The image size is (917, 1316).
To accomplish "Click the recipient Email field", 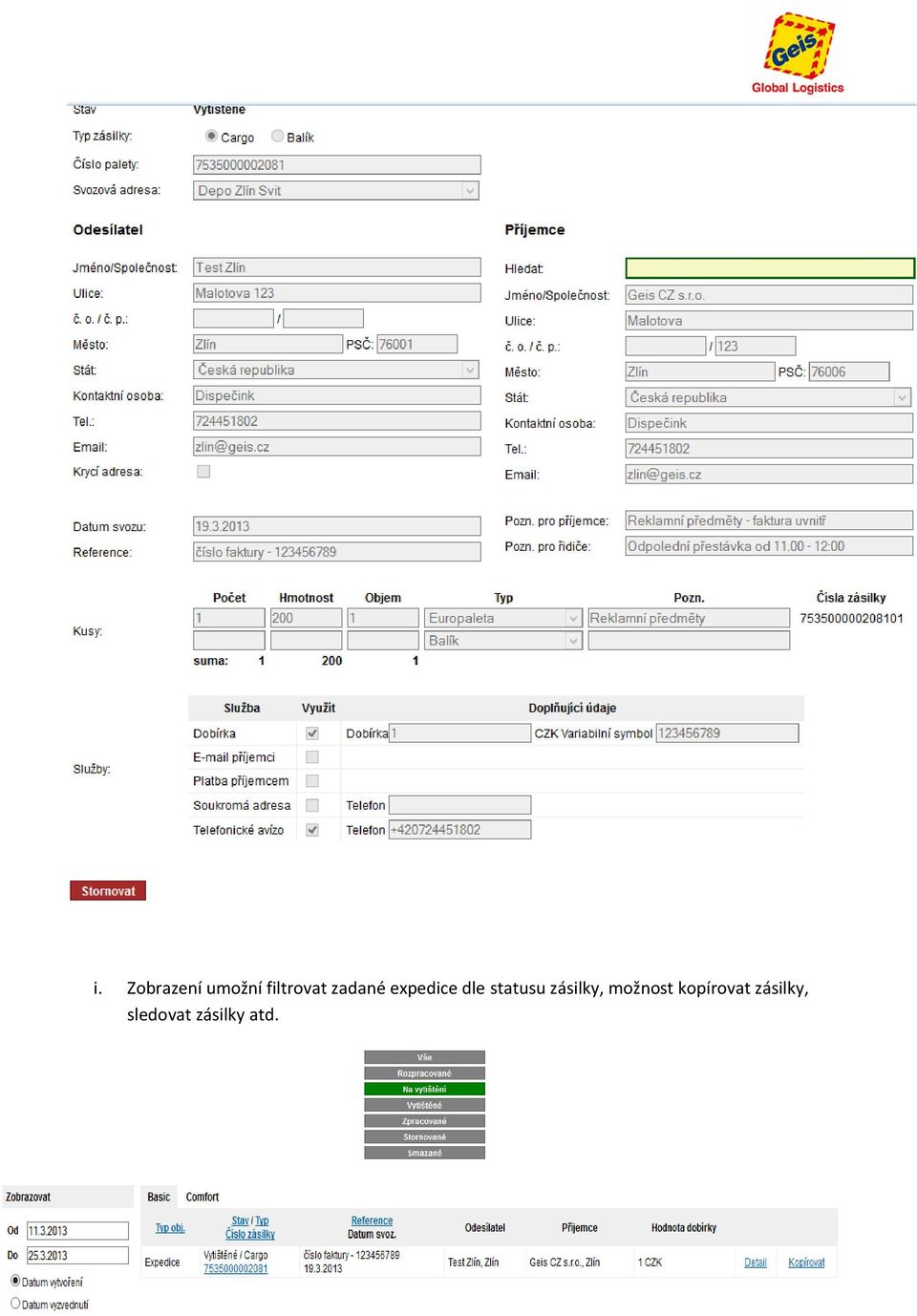I will pyautogui.click(x=769, y=474).
